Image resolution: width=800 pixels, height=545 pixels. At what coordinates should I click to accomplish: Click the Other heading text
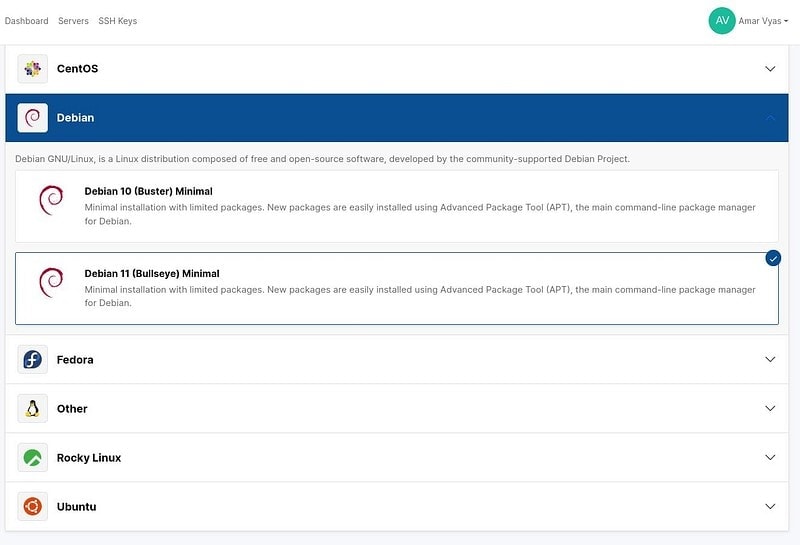click(72, 408)
